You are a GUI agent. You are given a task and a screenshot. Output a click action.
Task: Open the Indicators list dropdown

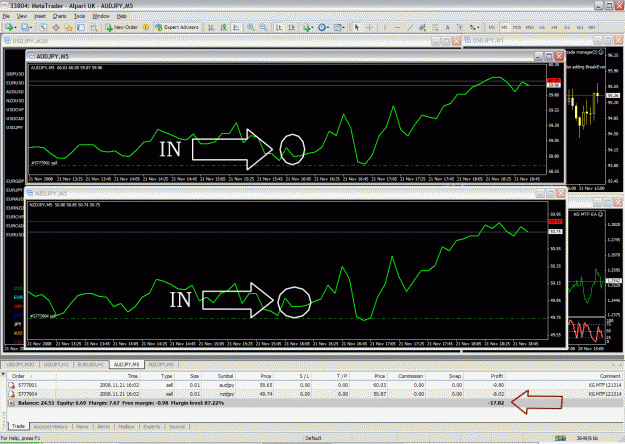pos(308,27)
